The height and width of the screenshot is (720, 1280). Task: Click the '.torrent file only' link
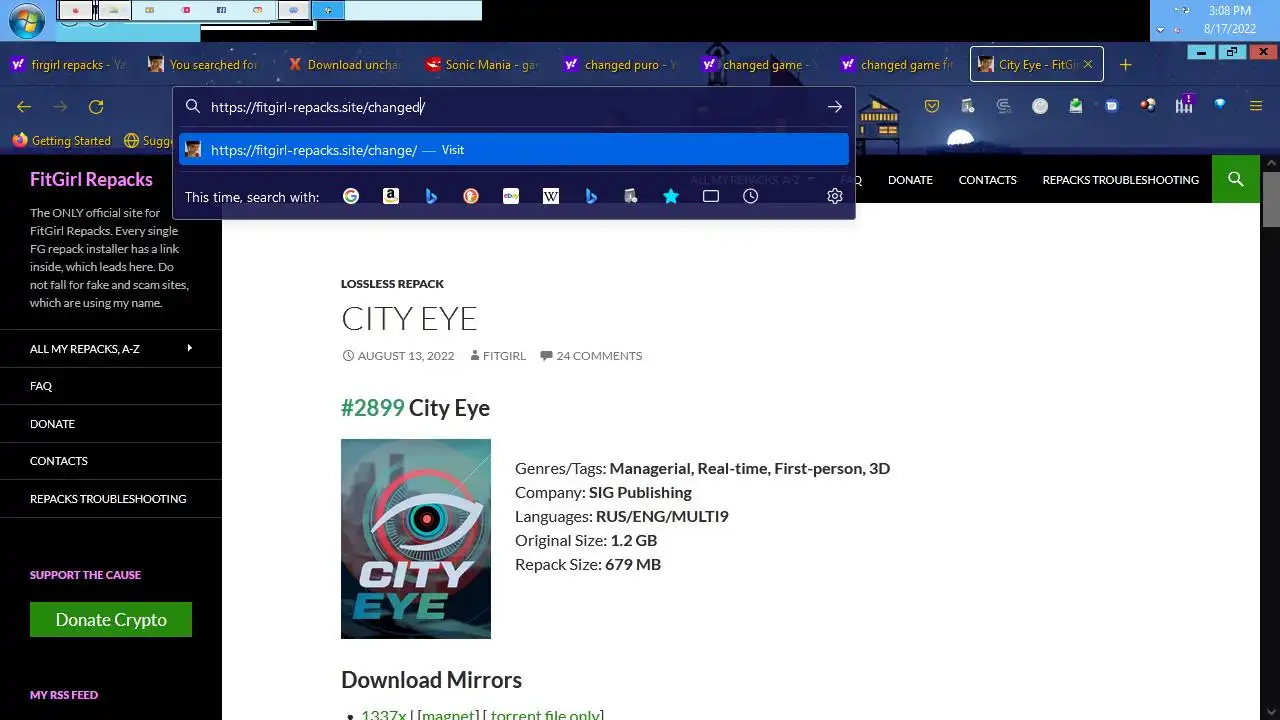pos(545,714)
